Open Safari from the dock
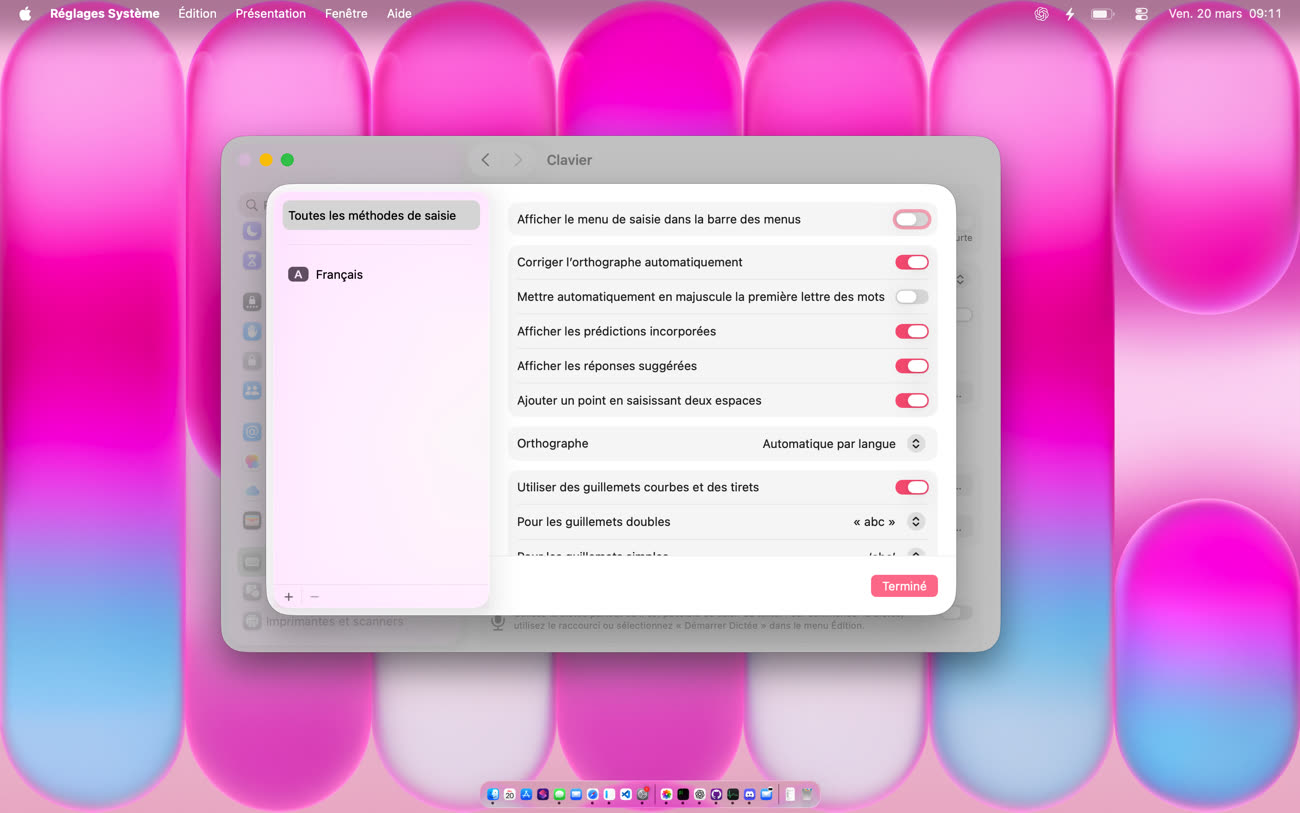 tap(593, 794)
